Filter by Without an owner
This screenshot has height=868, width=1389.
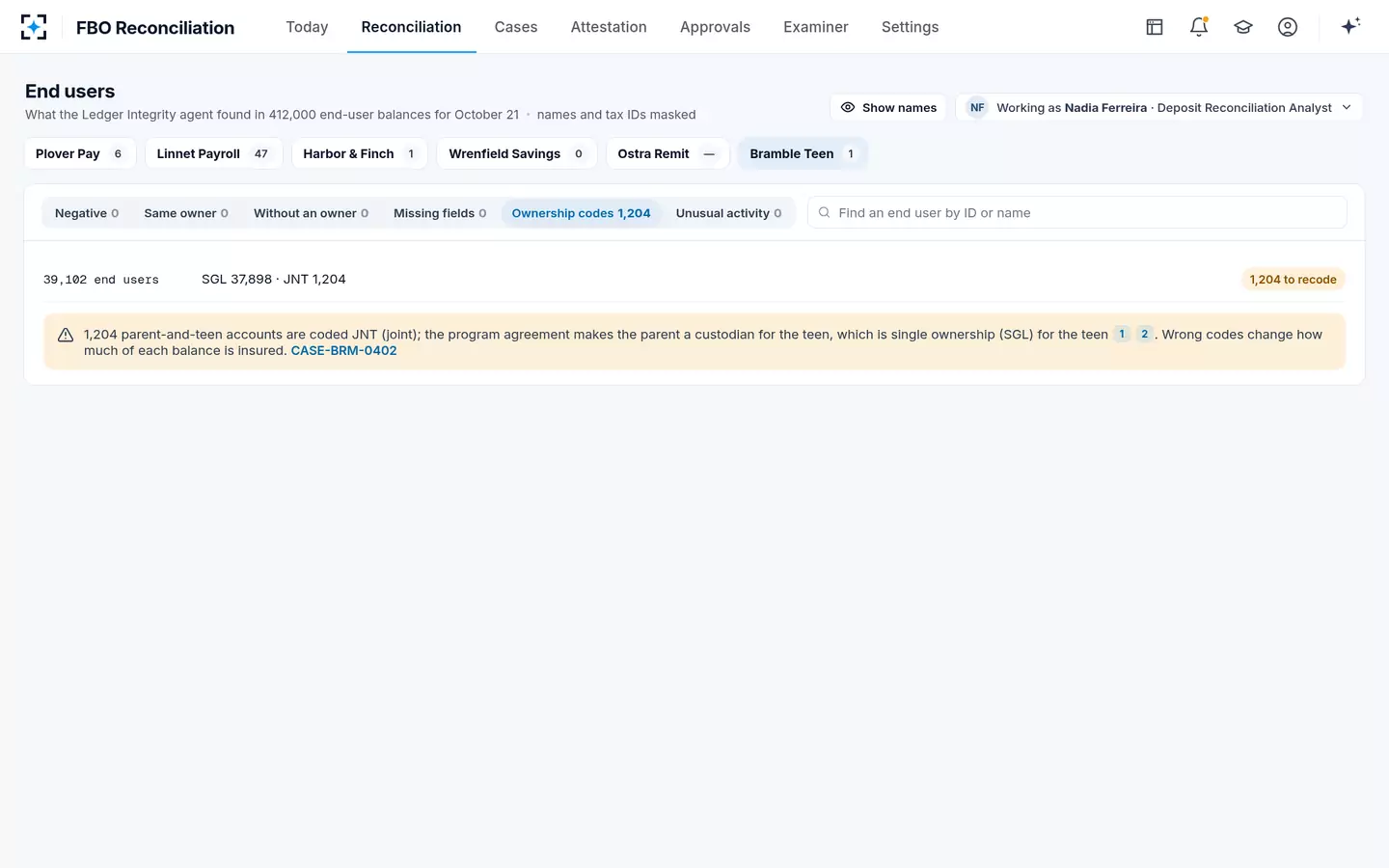(311, 213)
